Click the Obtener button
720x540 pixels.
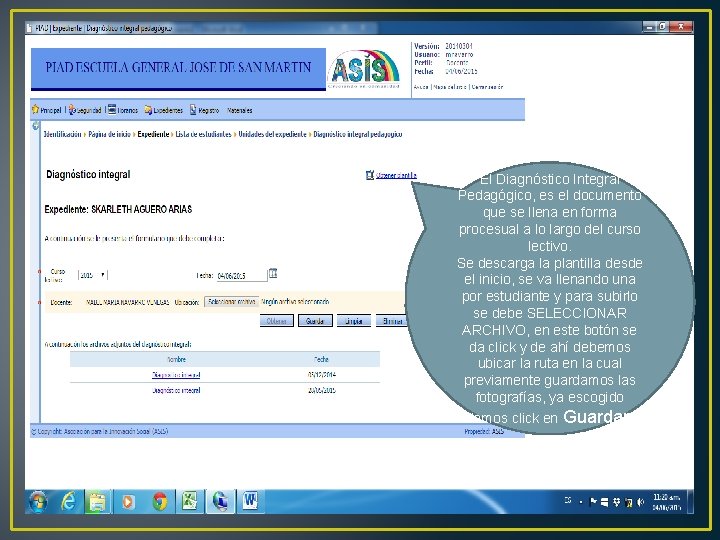(x=276, y=321)
